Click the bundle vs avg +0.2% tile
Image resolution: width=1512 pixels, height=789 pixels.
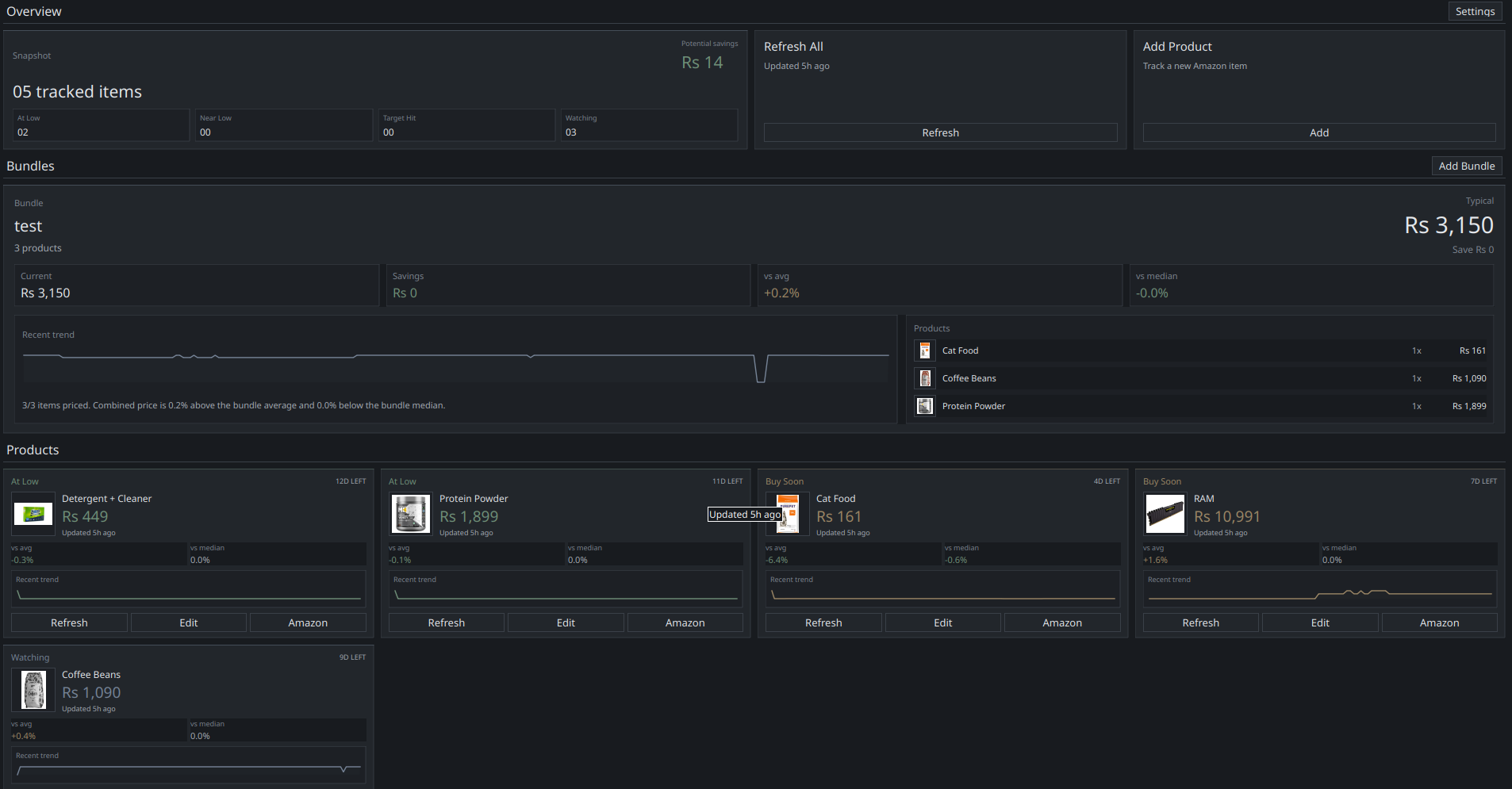[x=939, y=285]
